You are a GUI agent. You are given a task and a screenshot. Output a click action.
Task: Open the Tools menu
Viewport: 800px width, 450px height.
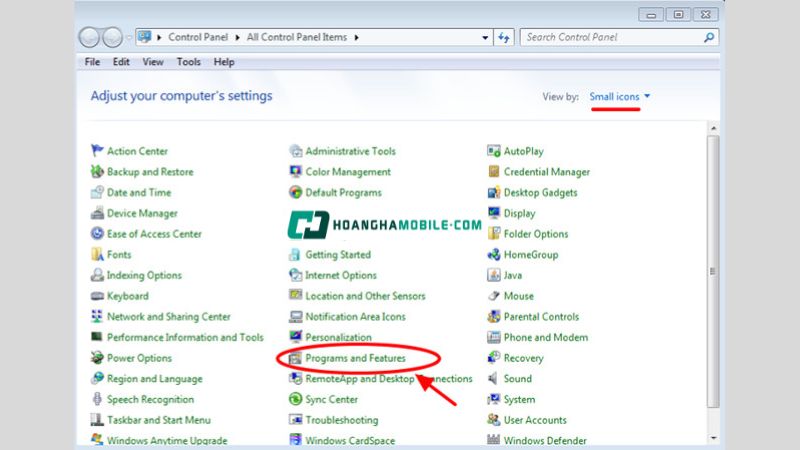(188, 62)
